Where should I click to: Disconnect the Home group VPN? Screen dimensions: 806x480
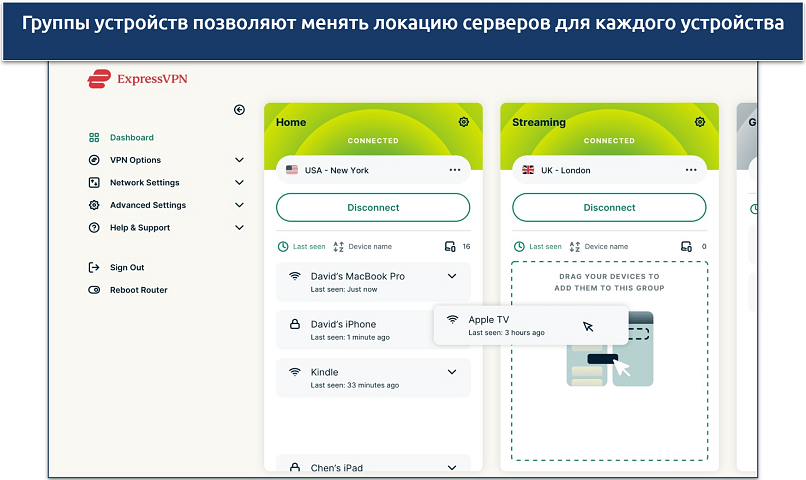[373, 208]
